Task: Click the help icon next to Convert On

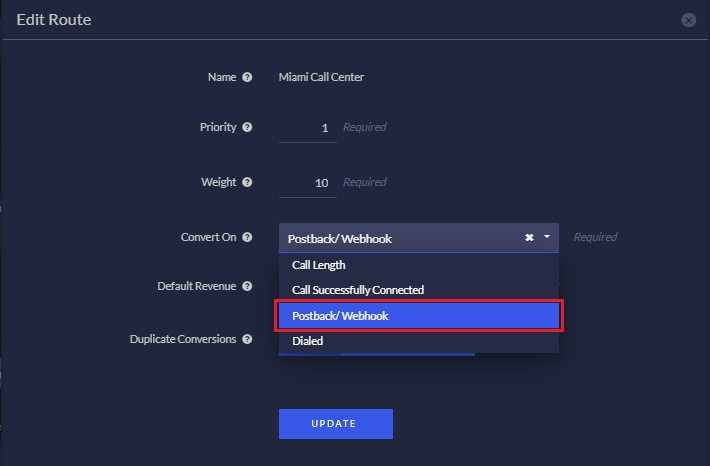Action: point(247,237)
